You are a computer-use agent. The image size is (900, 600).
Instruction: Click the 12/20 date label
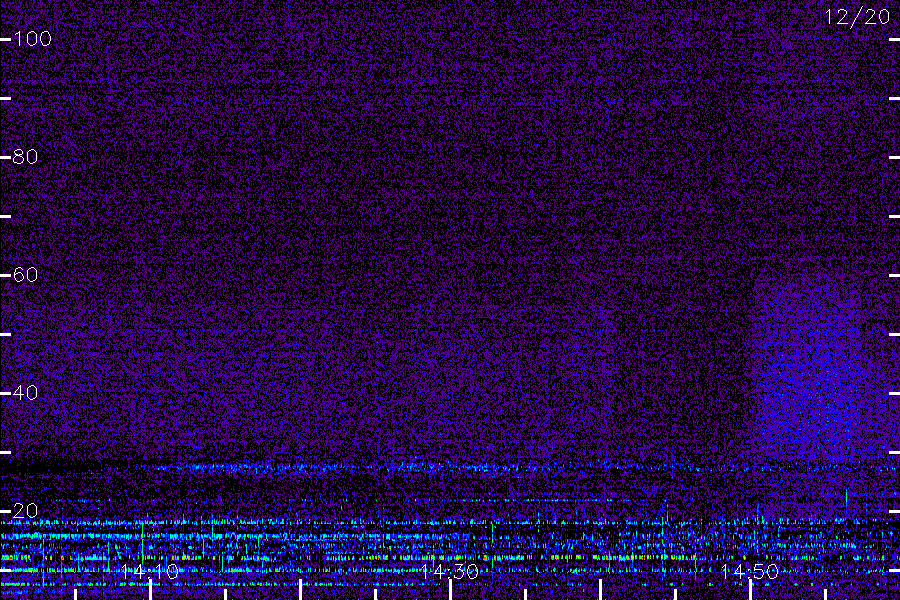(857, 17)
